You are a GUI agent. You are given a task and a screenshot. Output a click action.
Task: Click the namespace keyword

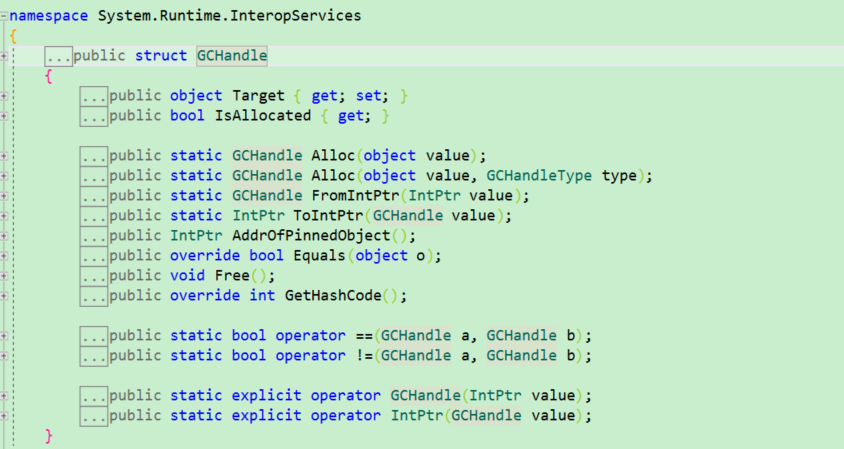click(x=48, y=16)
